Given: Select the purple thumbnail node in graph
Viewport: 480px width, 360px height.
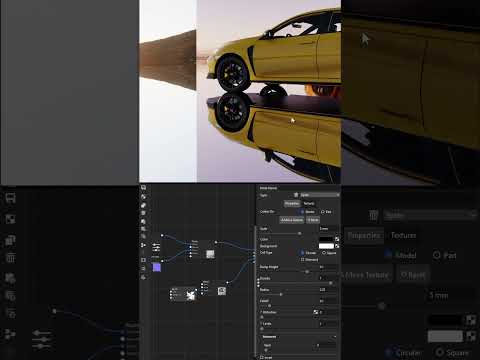Looking at the screenshot, I should point(156,267).
